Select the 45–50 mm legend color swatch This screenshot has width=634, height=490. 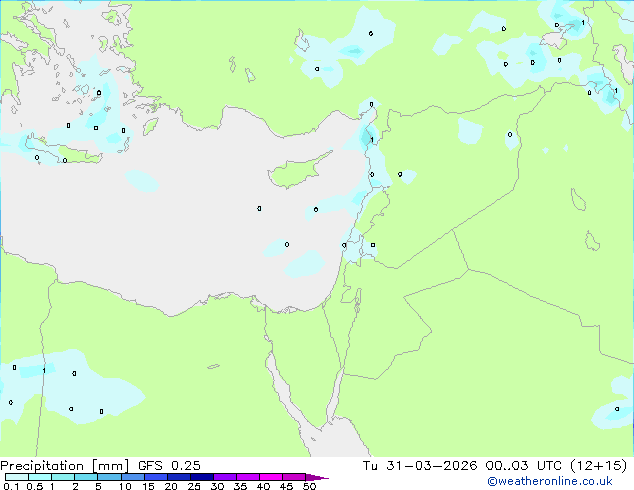[294, 477]
